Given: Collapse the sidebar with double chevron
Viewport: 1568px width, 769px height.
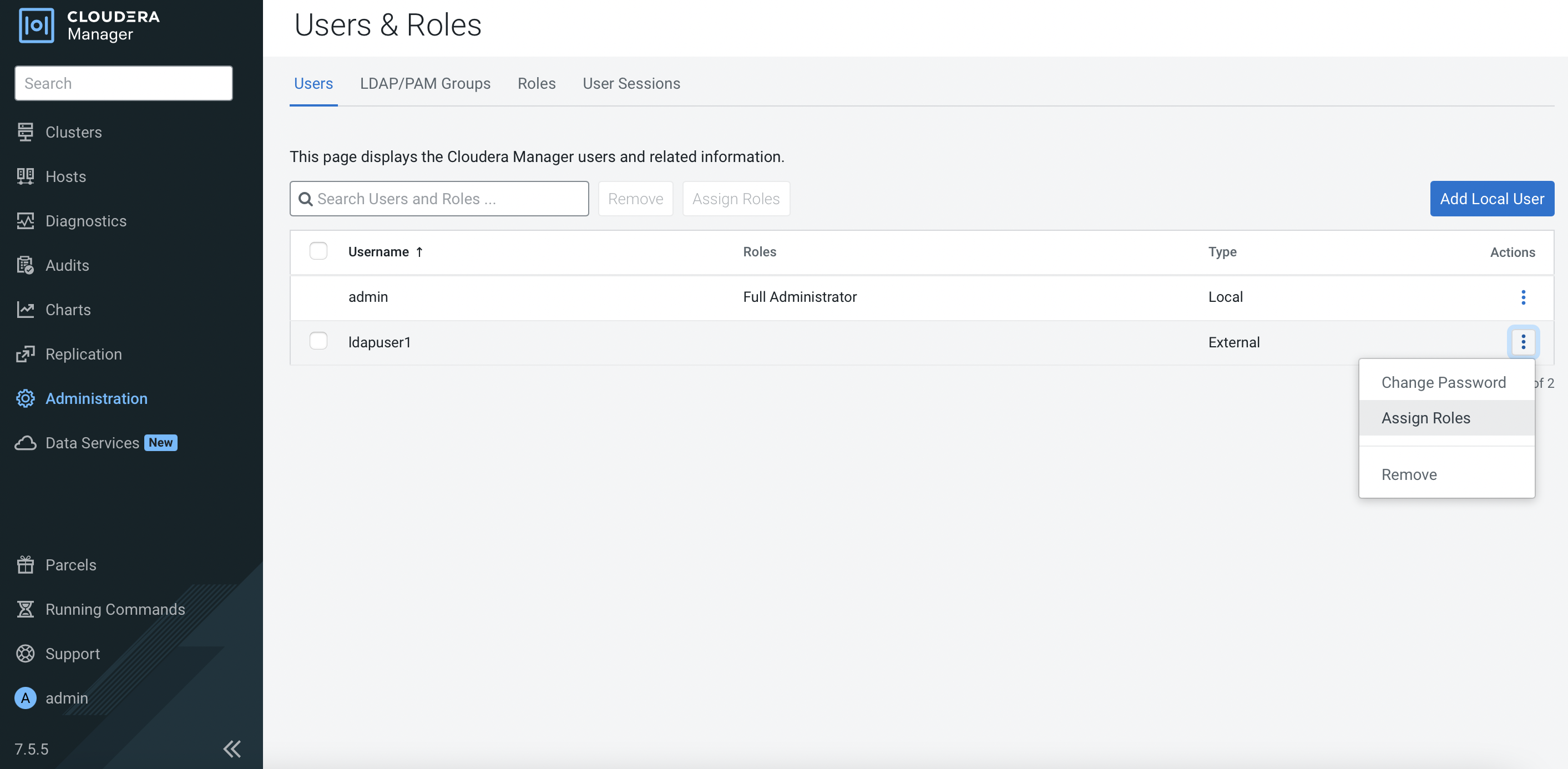Looking at the screenshot, I should [x=232, y=749].
